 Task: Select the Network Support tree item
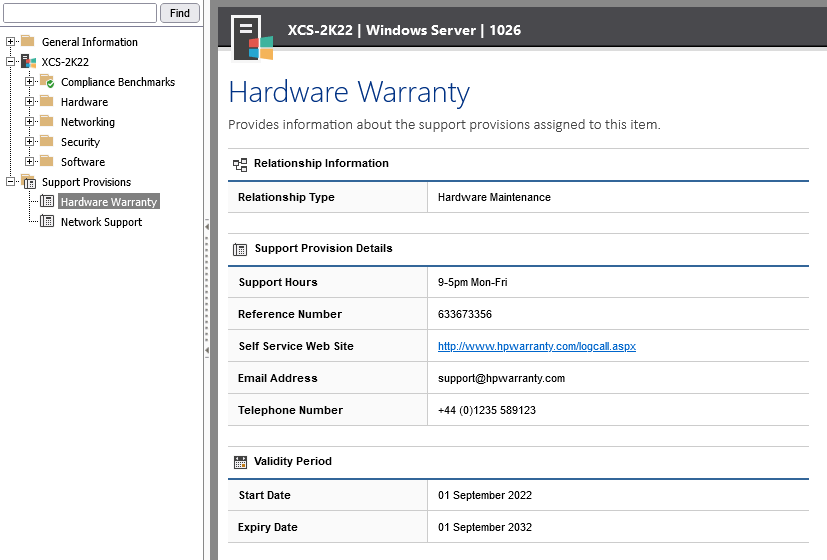click(101, 222)
